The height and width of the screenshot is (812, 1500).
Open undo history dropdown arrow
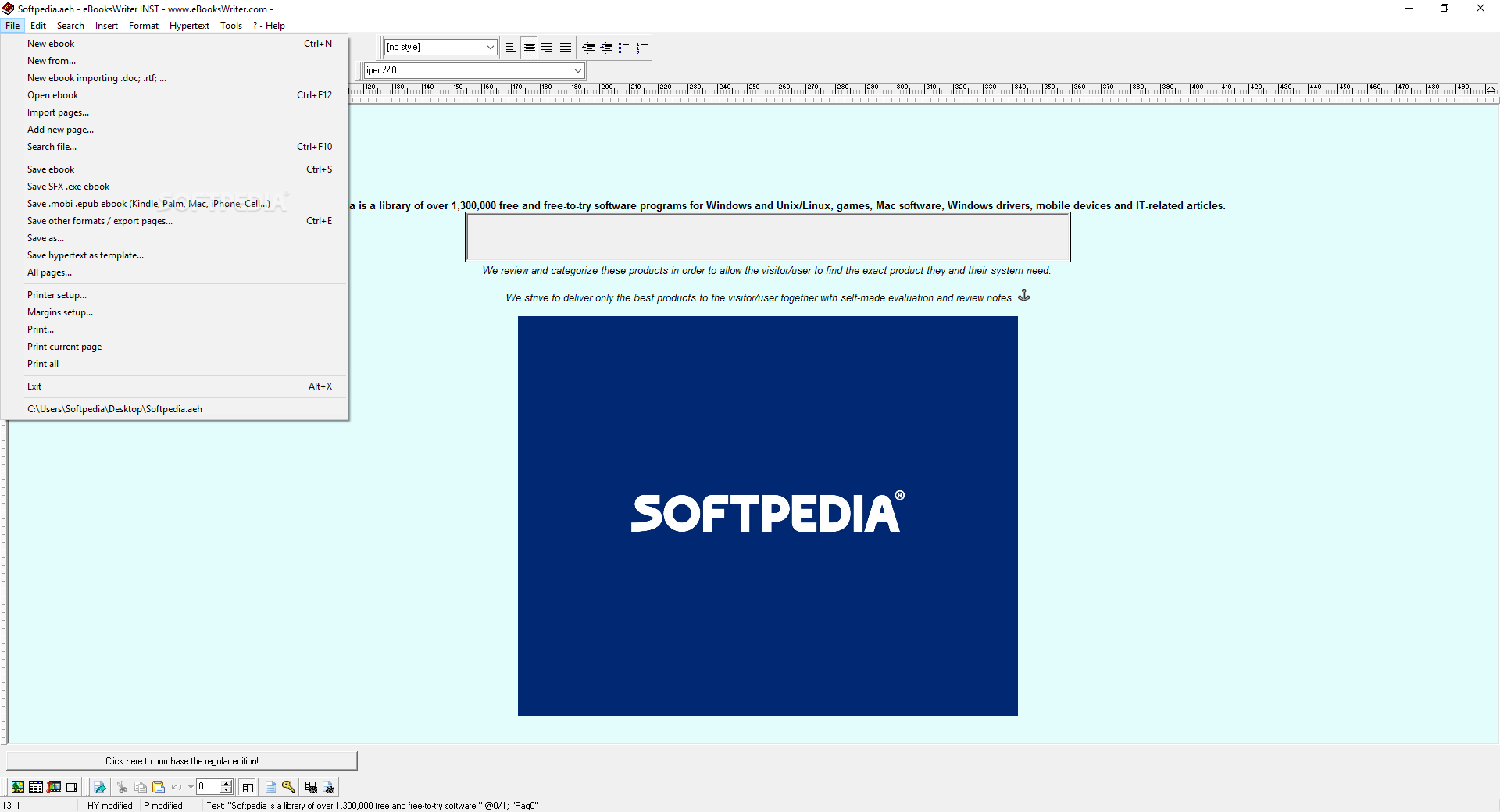[191, 787]
